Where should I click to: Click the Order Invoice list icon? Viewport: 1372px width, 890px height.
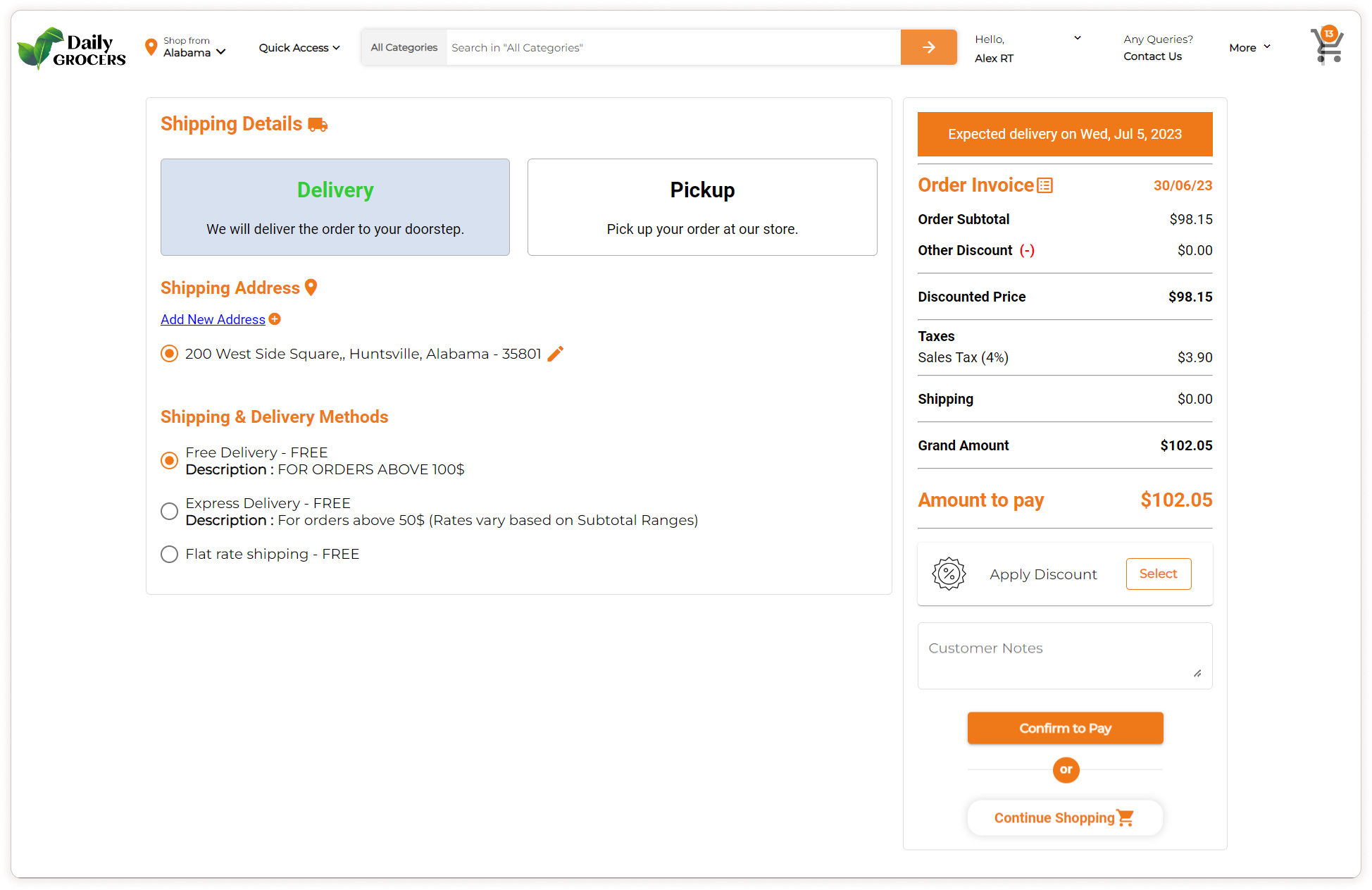(1045, 185)
